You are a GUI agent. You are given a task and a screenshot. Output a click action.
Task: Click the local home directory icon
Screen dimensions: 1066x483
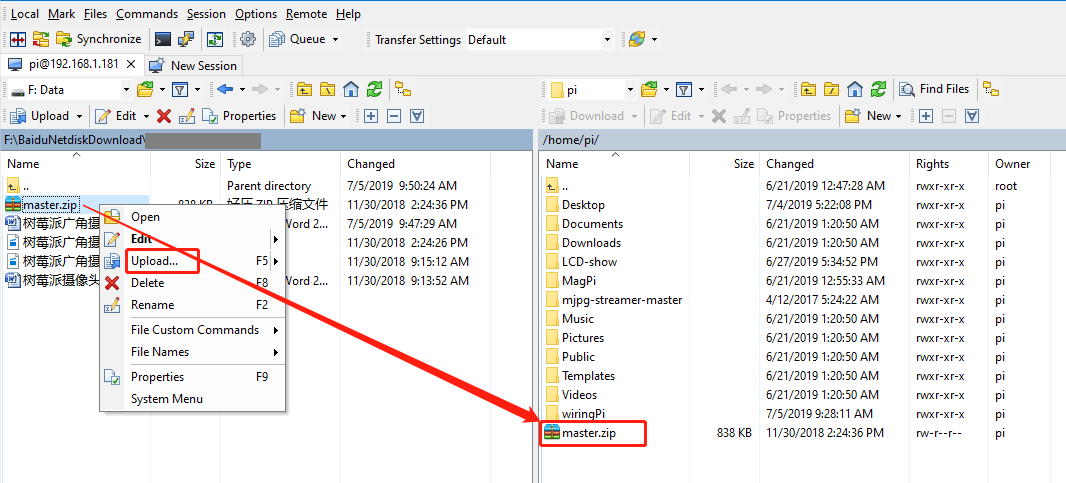point(351,89)
